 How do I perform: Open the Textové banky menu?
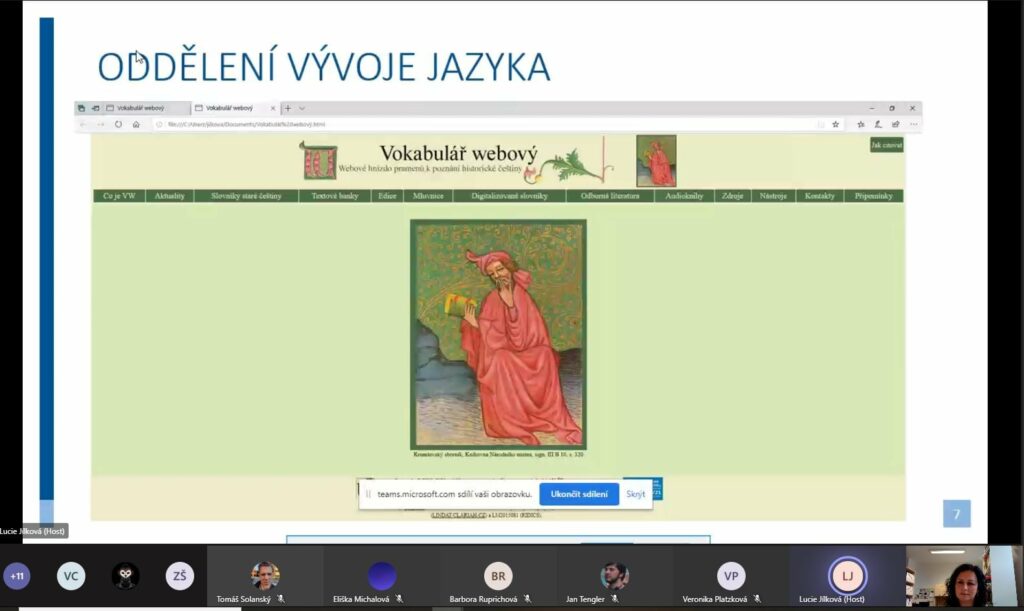(x=335, y=196)
